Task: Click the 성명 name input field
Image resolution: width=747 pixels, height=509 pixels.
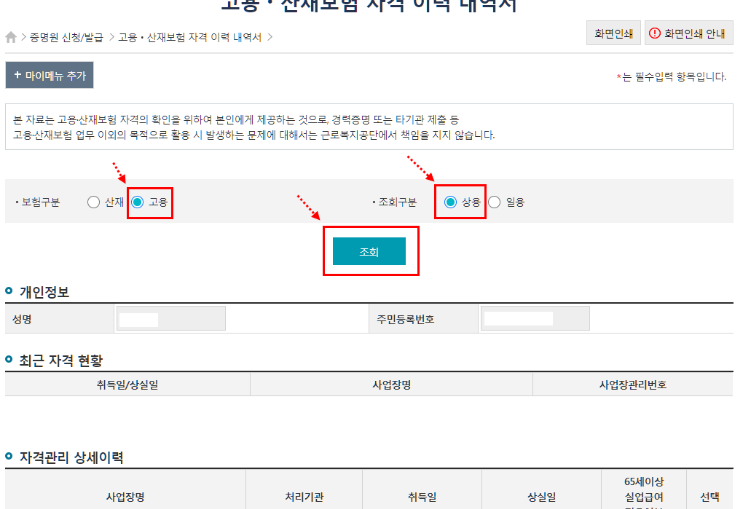Action: [171, 319]
